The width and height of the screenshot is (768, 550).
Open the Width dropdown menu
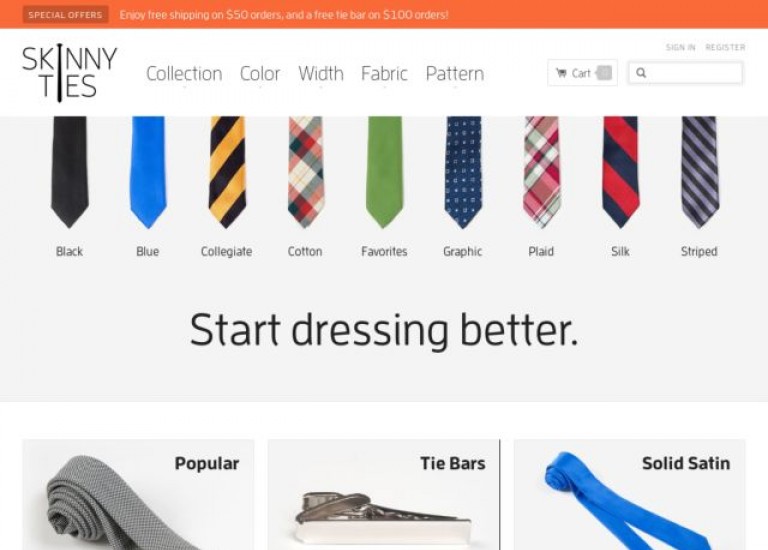321,74
